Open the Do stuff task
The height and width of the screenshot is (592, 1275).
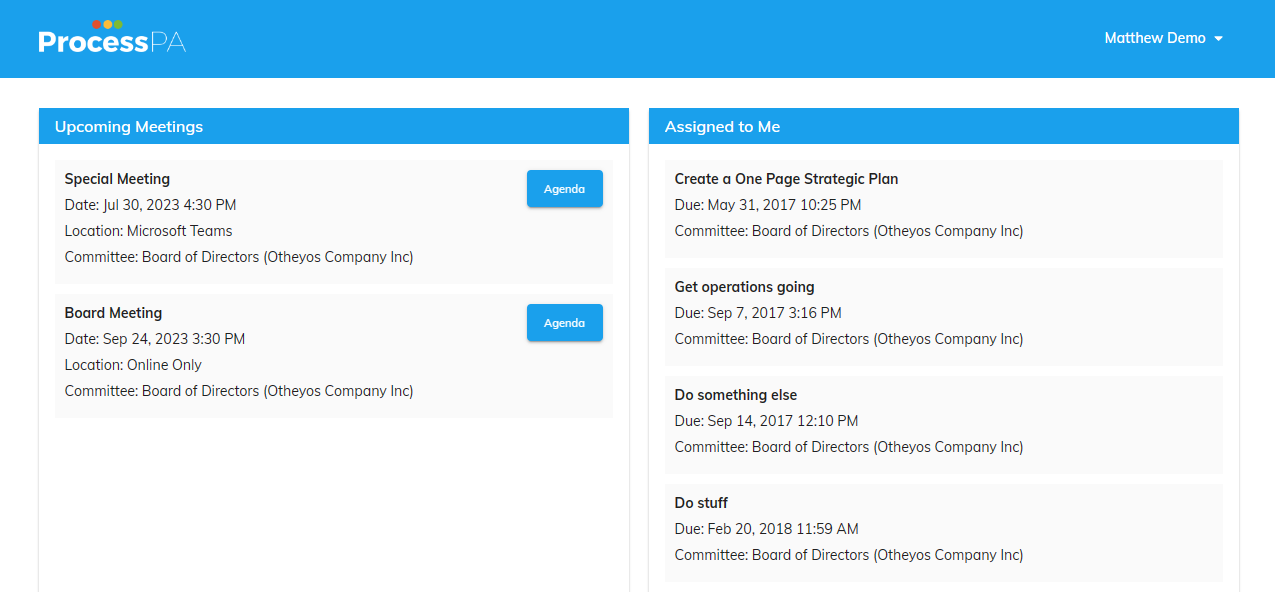pyautogui.click(x=701, y=503)
